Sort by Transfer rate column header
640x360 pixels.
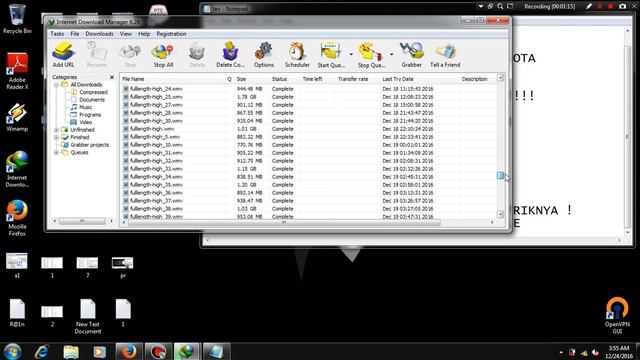pyautogui.click(x=357, y=79)
